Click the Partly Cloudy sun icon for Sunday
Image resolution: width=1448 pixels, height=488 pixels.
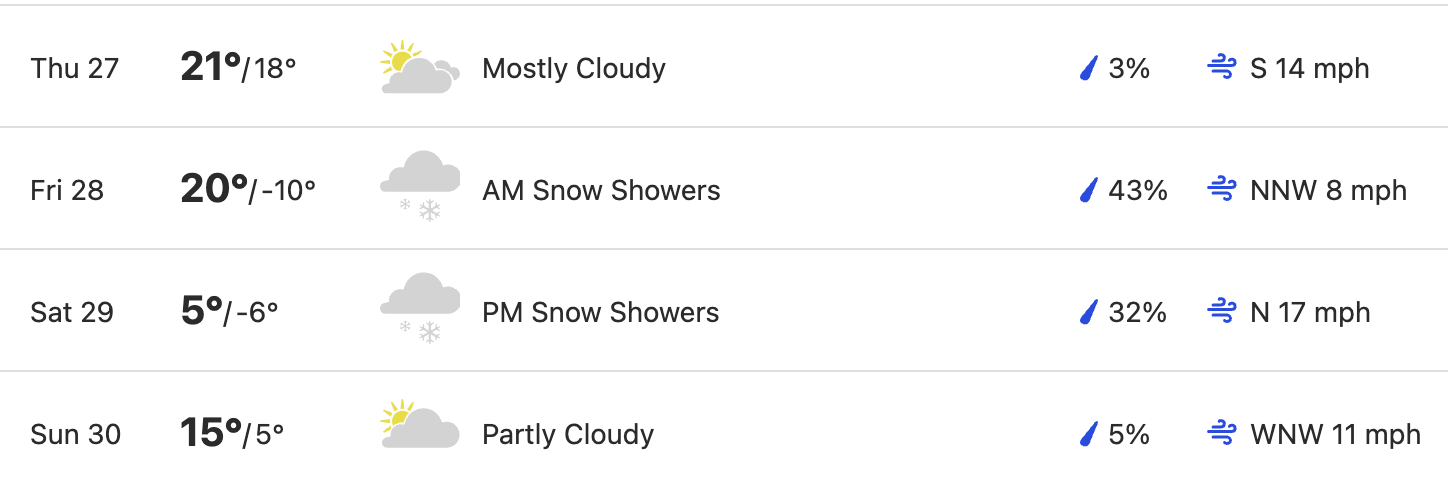point(420,425)
